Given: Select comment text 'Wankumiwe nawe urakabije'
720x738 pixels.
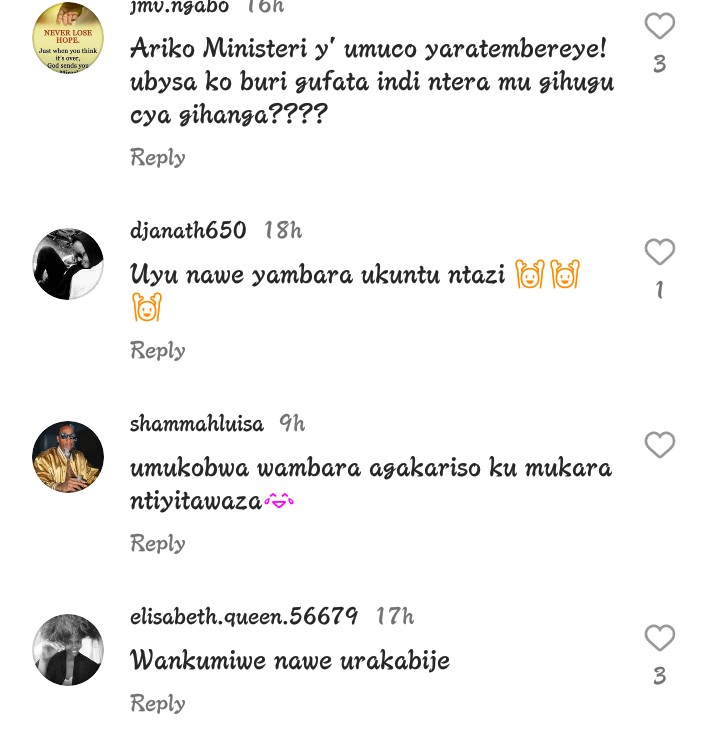Looking at the screenshot, I should [290, 660].
